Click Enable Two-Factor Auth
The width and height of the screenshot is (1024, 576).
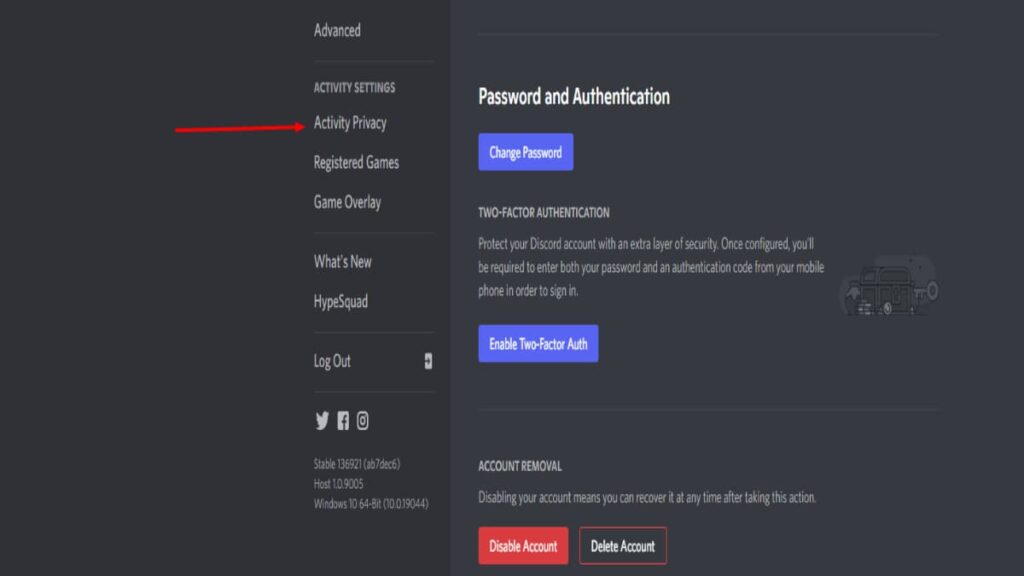click(x=538, y=343)
